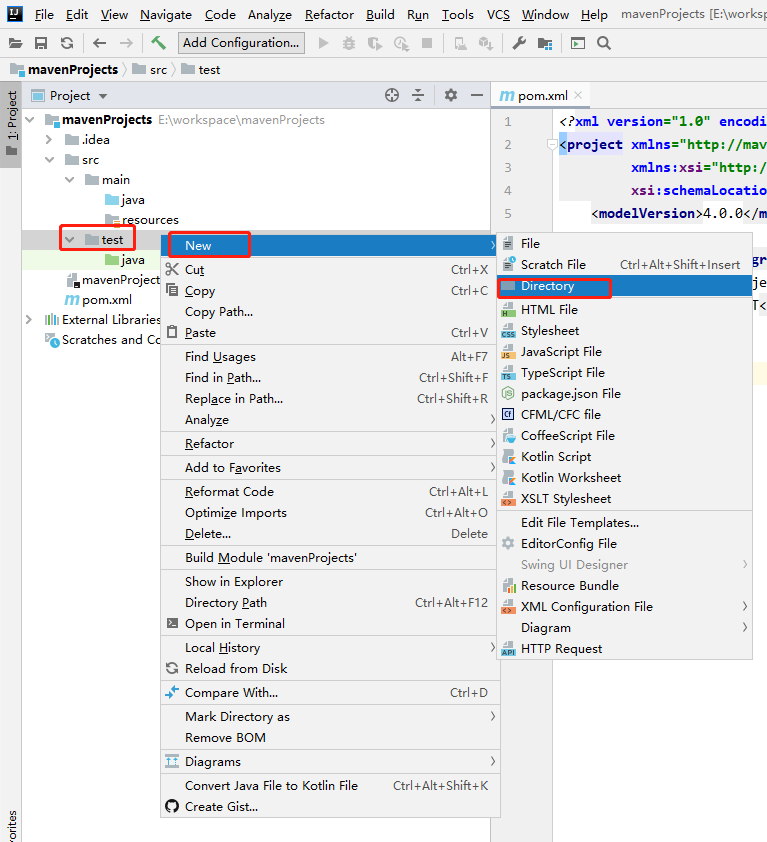Image resolution: width=767 pixels, height=842 pixels.
Task: Expand the .idea folder
Action: (x=49, y=140)
